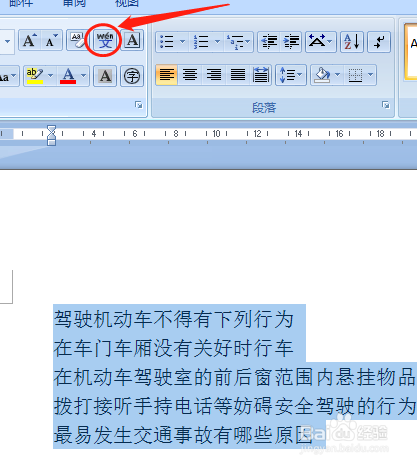This screenshot has width=417, height=466.
Task: Open the Enclose Characters (字) tool
Action: (132, 76)
